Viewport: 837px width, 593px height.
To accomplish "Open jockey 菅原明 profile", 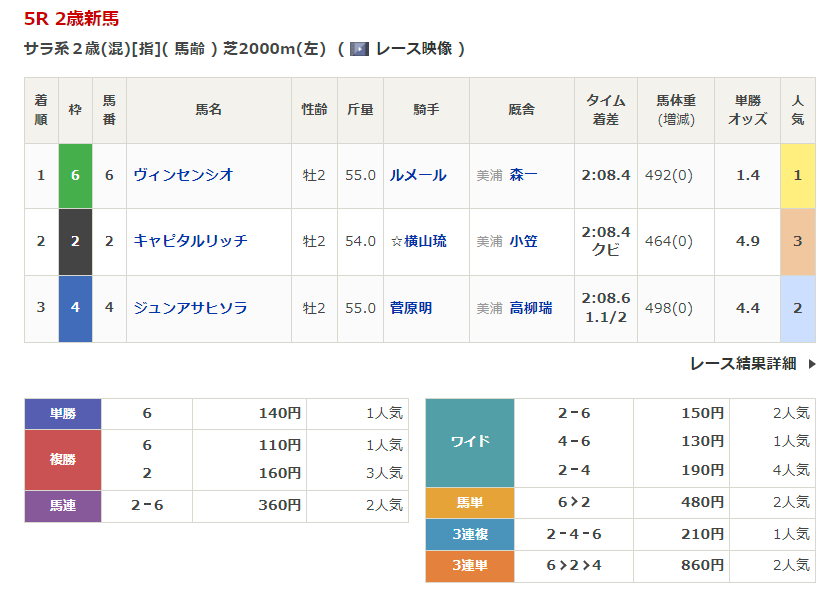I will click(411, 308).
